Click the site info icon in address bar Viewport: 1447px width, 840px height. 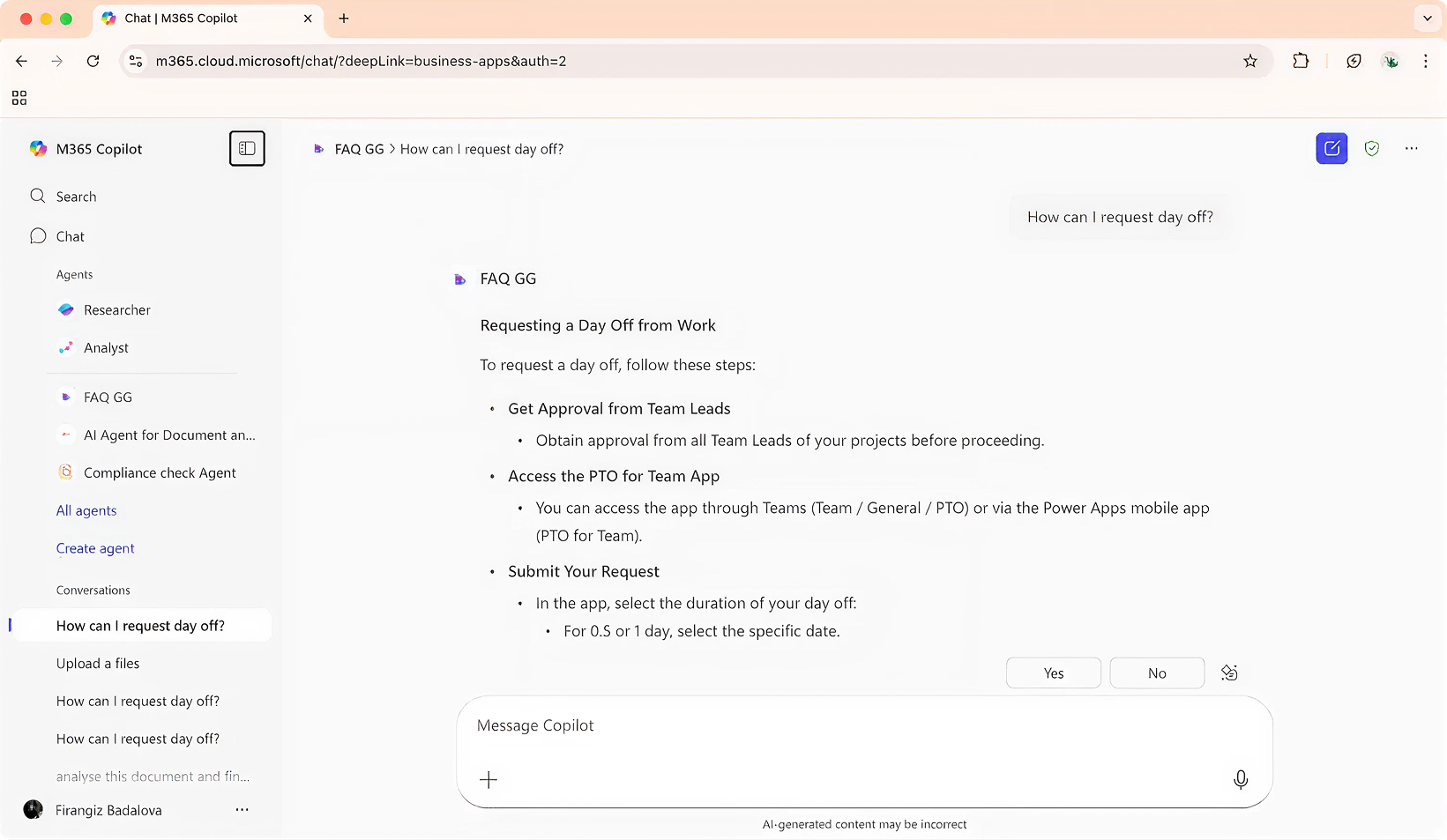136,61
